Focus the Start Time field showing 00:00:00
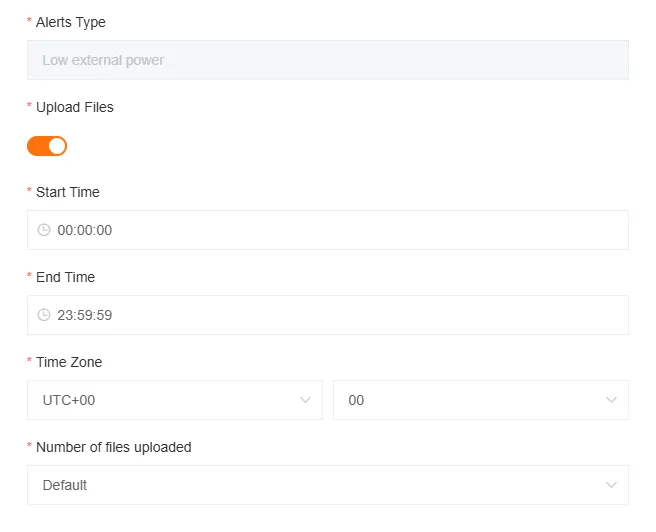 [x=327, y=230]
